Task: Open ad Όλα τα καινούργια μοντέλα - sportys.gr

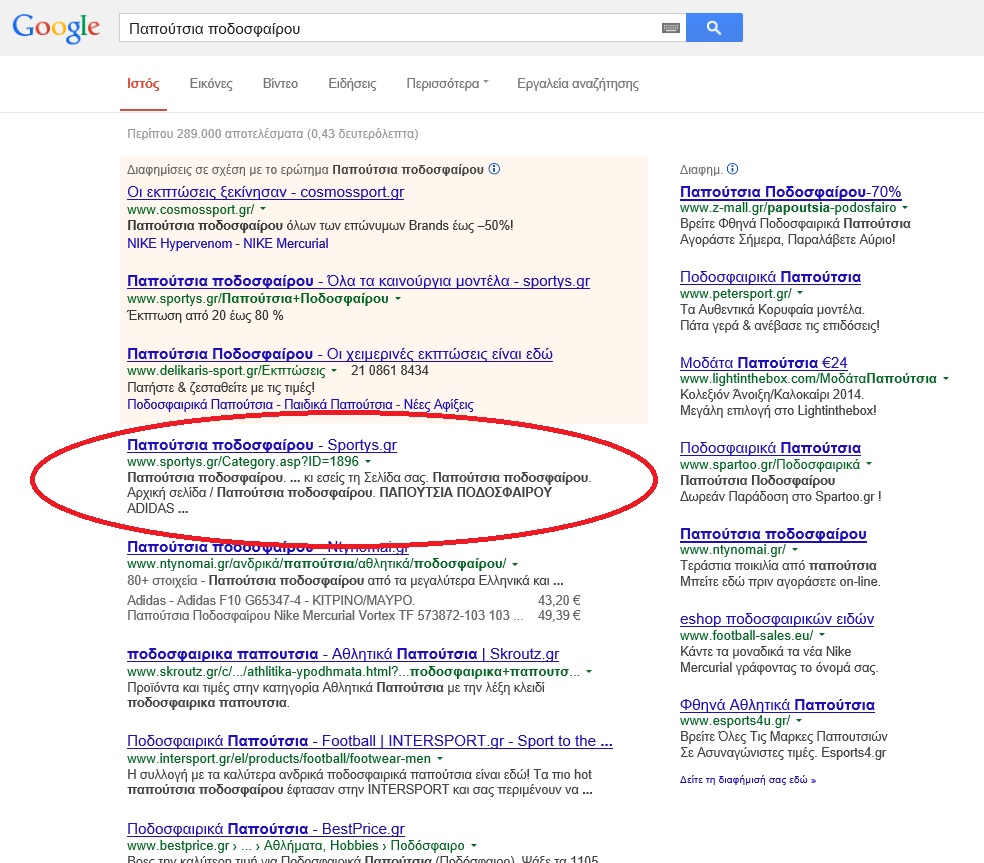Action: 358,281
